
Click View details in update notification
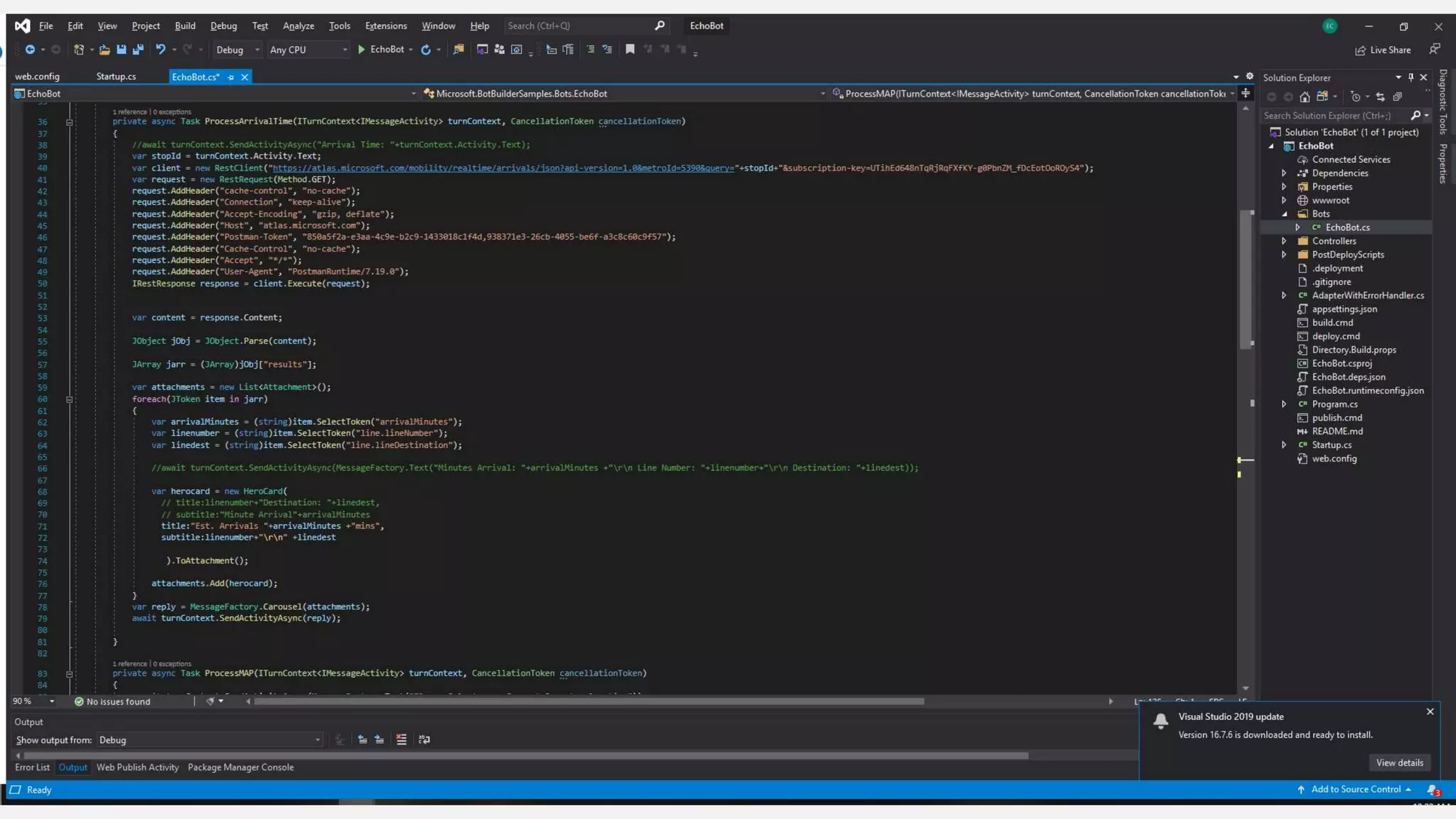pyautogui.click(x=1398, y=763)
